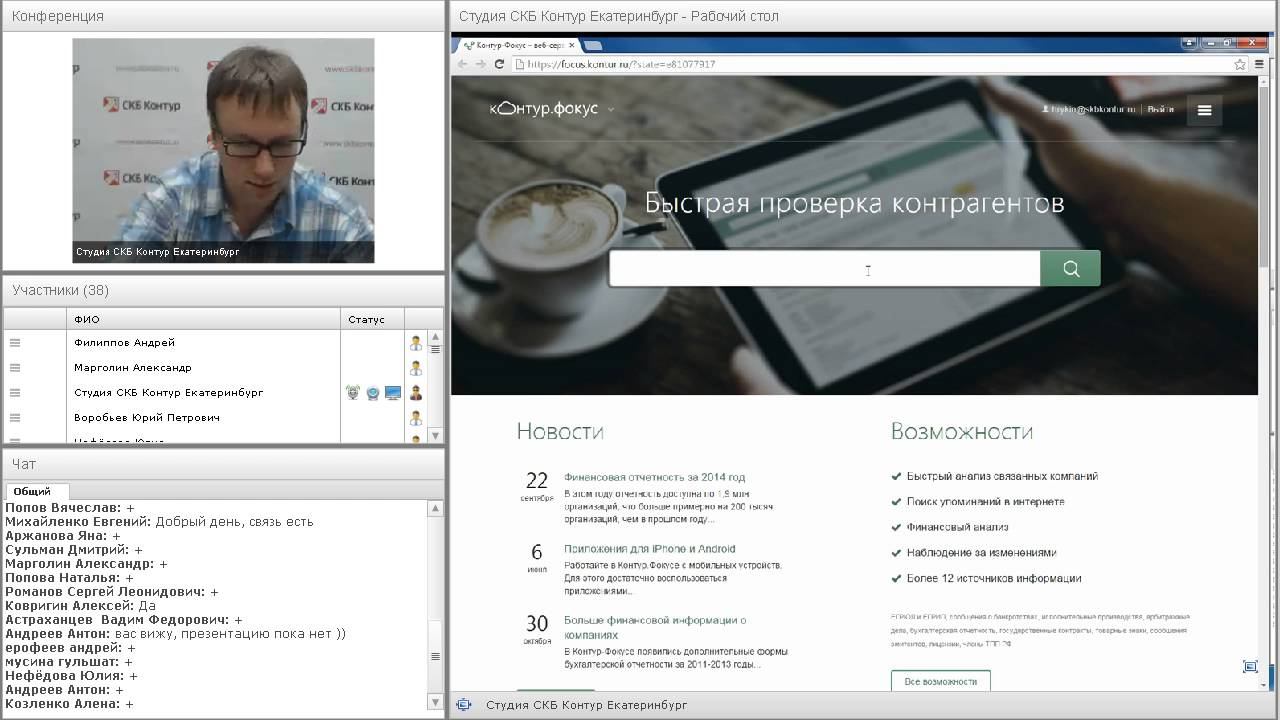
Task: Click the participants list scroll down arrow
Action: [x=435, y=435]
